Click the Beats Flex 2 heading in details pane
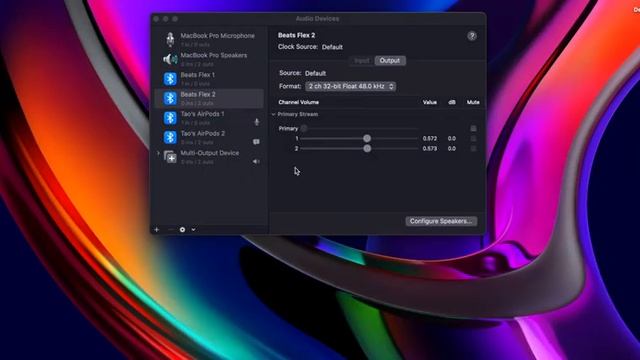 coord(296,36)
